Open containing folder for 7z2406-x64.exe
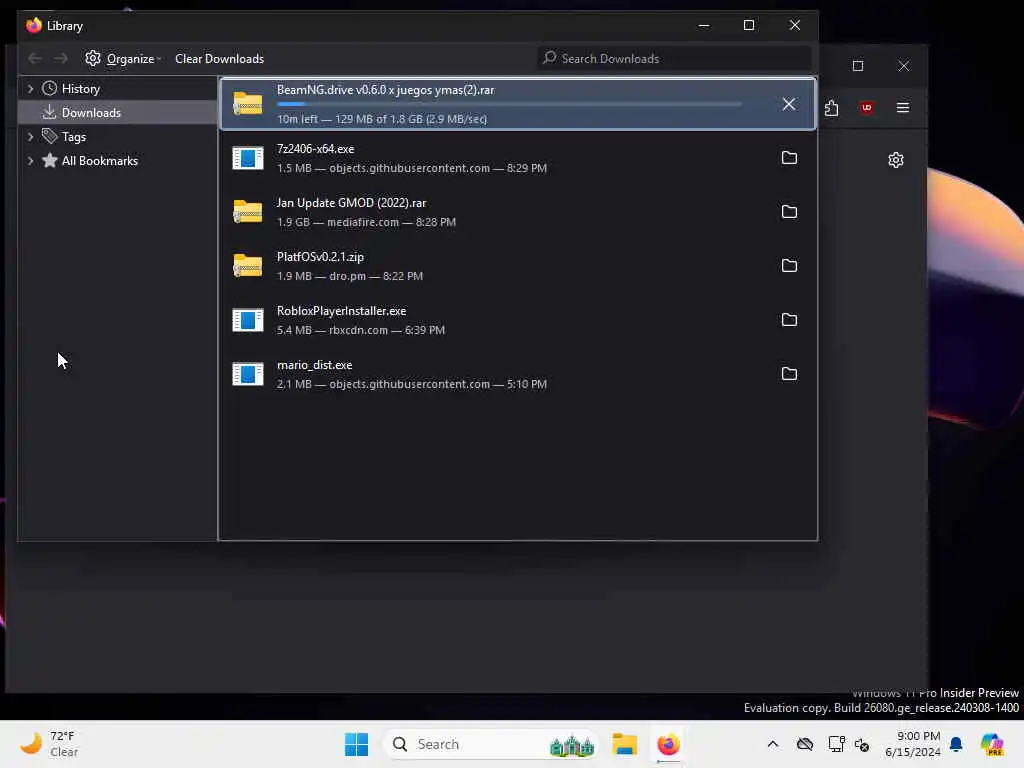Screen dimensions: 1024x768 [789, 157]
